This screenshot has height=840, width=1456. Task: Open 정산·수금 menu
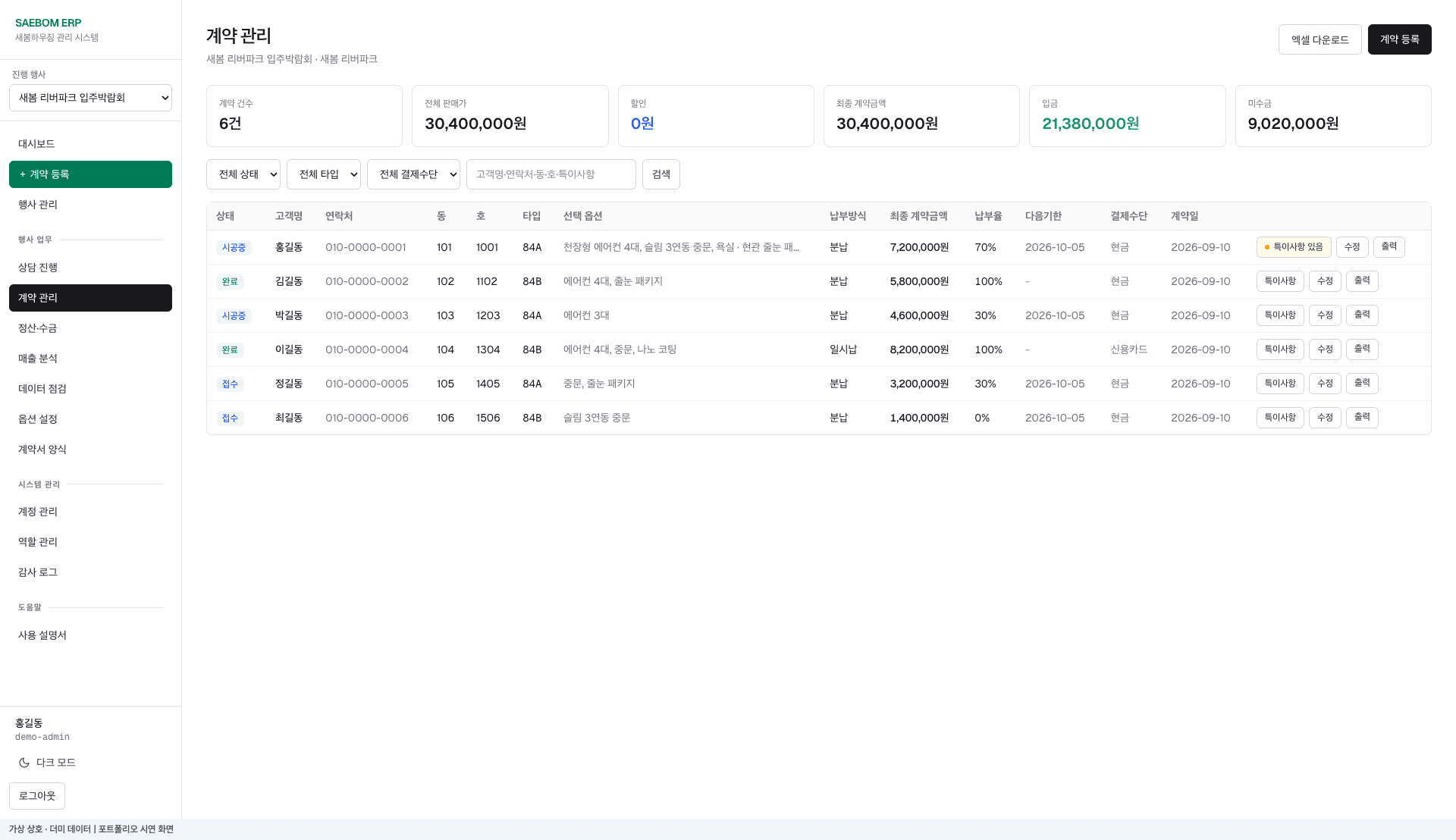pos(90,328)
